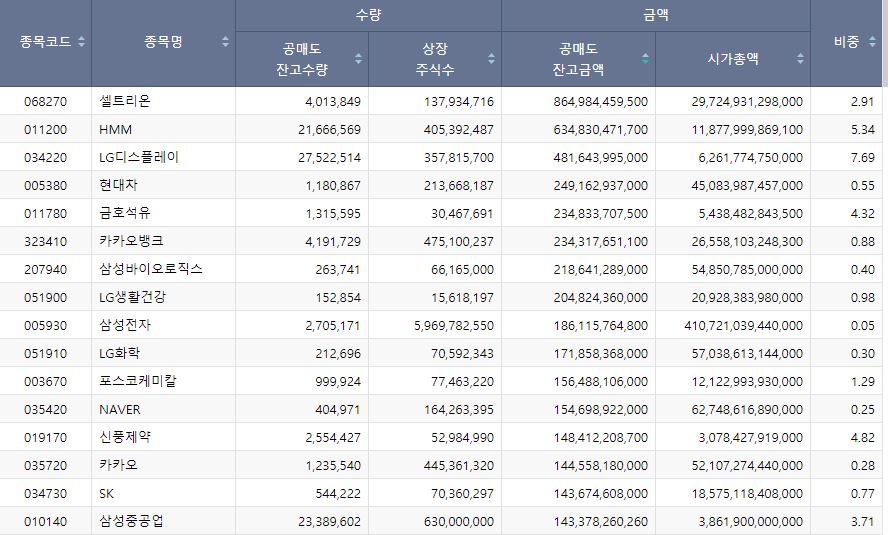Select stock name 카카오뱅크
The height and width of the screenshot is (535, 888).
pos(131,241)
